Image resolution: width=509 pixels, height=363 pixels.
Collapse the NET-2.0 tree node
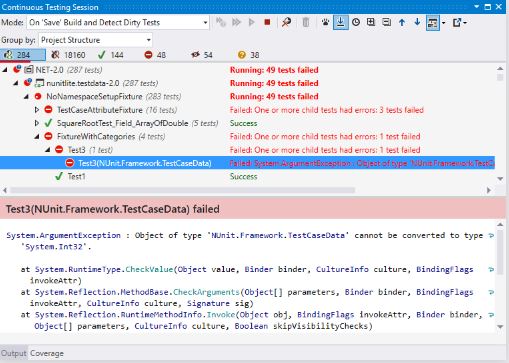[x=5, y=70]
